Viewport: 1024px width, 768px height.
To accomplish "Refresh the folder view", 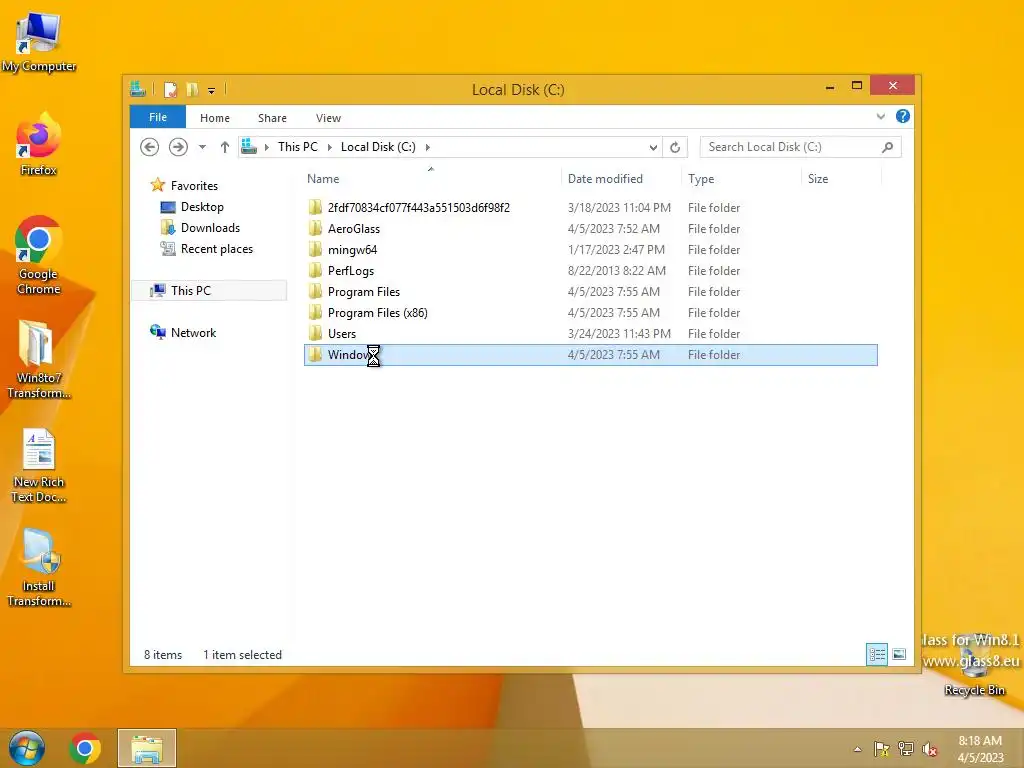I will [x=675, y=148].
